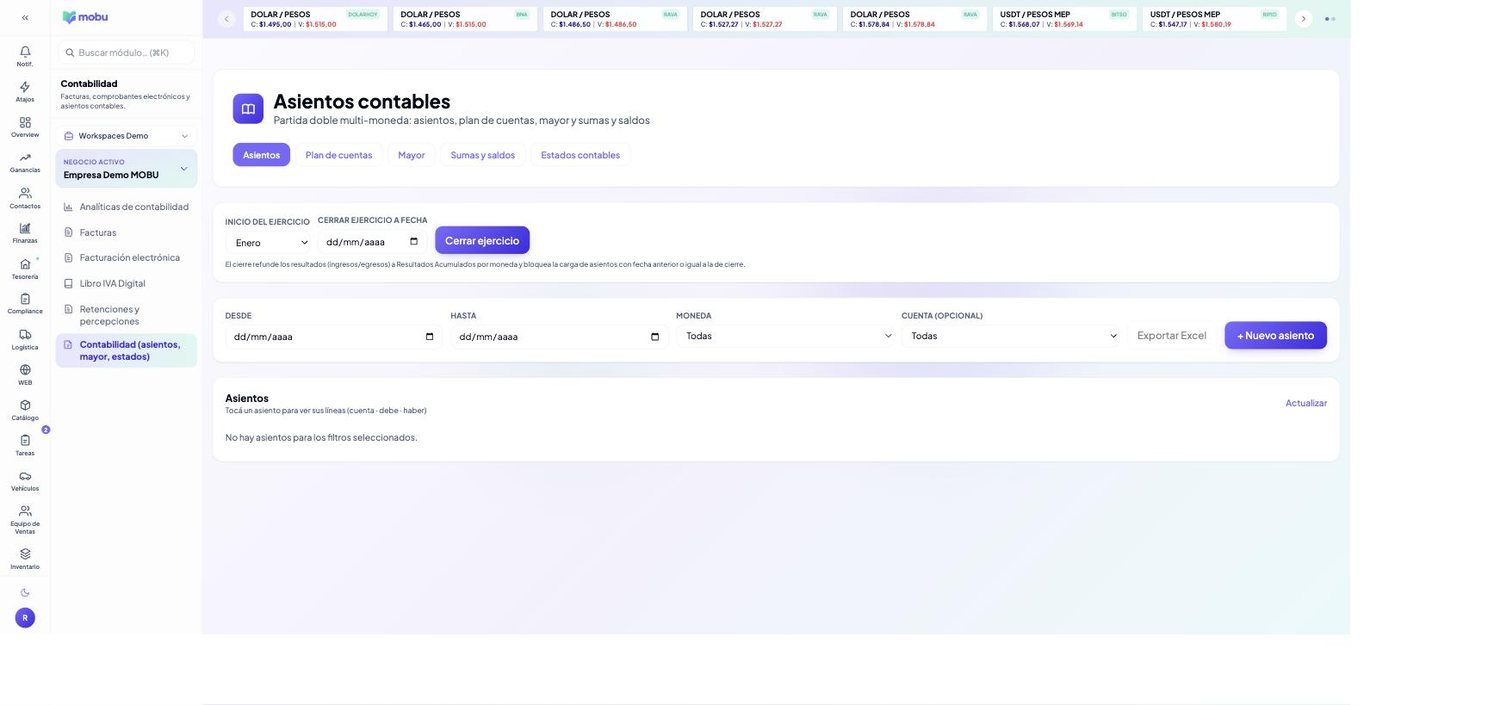The height and width of the screenshot is (705, 1500).
Task: Switch to Estados contables tab
Action: pos(580,155)
